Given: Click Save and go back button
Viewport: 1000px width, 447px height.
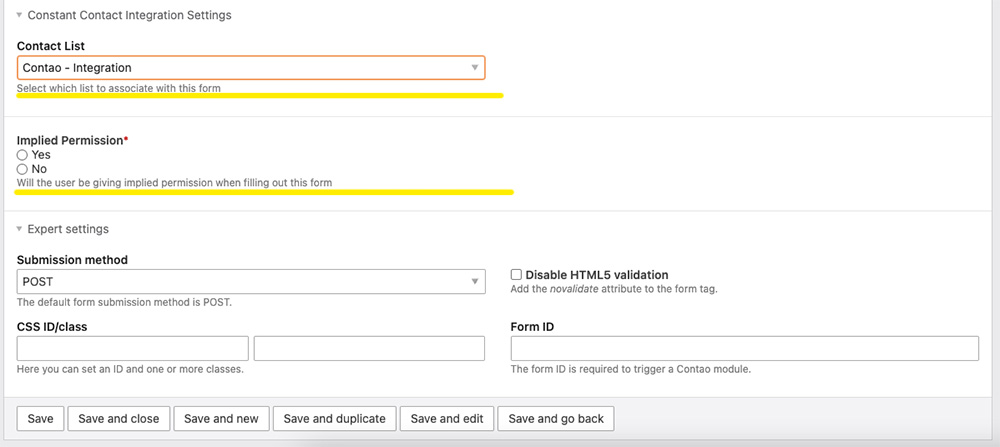Looking at the screenshot, I should pos(556,419).
